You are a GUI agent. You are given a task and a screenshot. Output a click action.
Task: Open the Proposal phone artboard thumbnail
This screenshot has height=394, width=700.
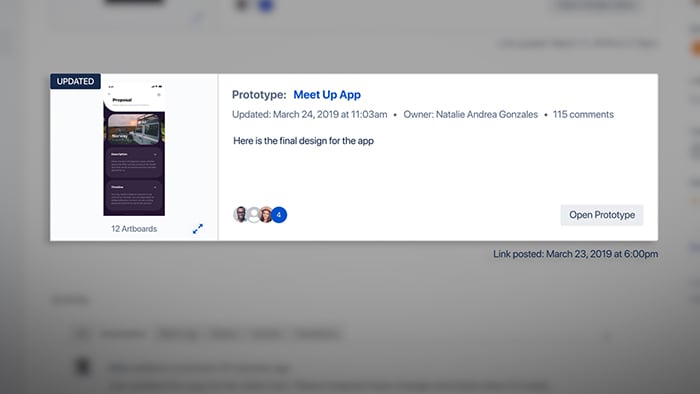pos(134,149)
